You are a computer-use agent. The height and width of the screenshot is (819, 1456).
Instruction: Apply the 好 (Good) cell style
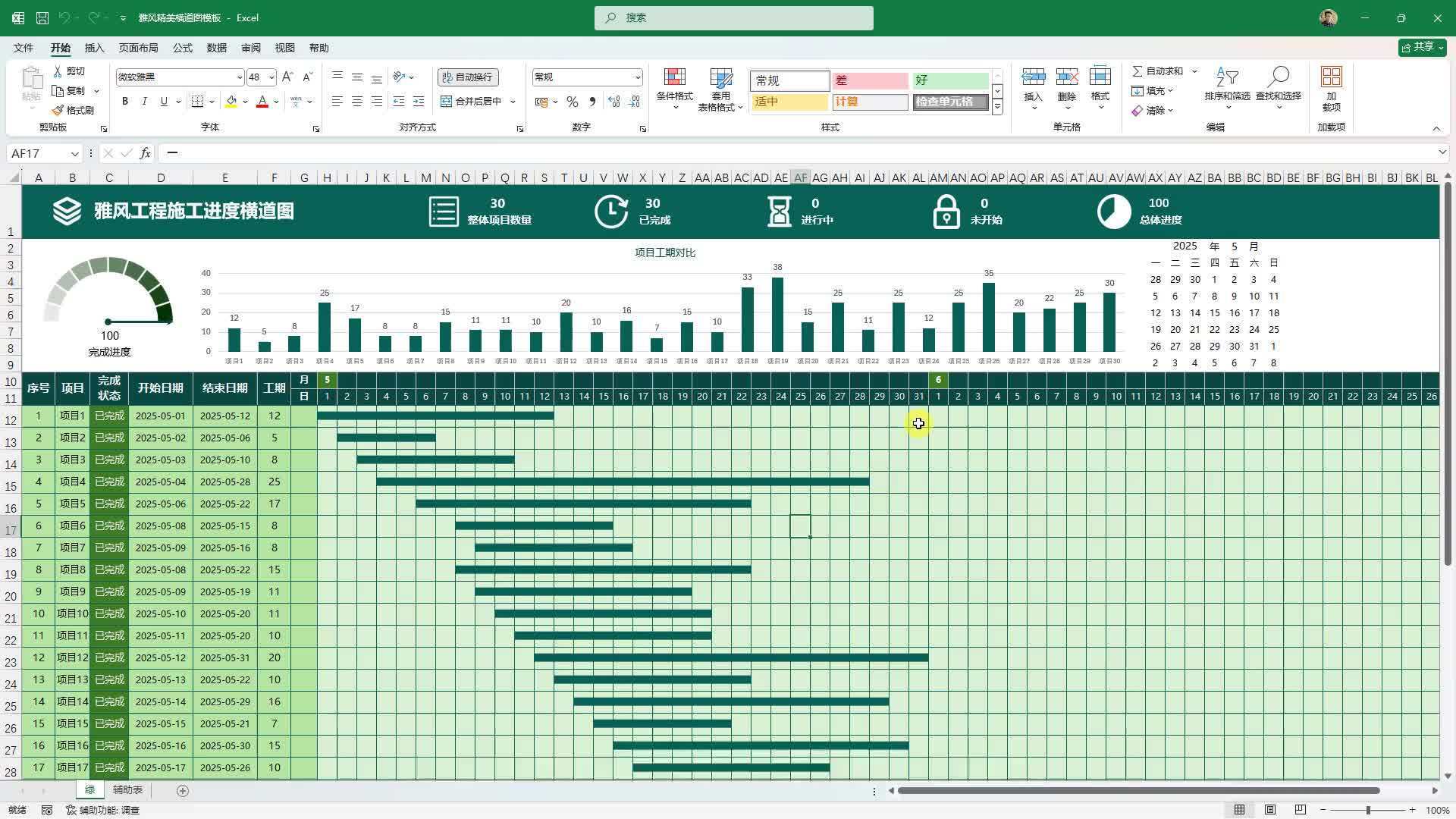pyautogui.click(x=949, y=80)
